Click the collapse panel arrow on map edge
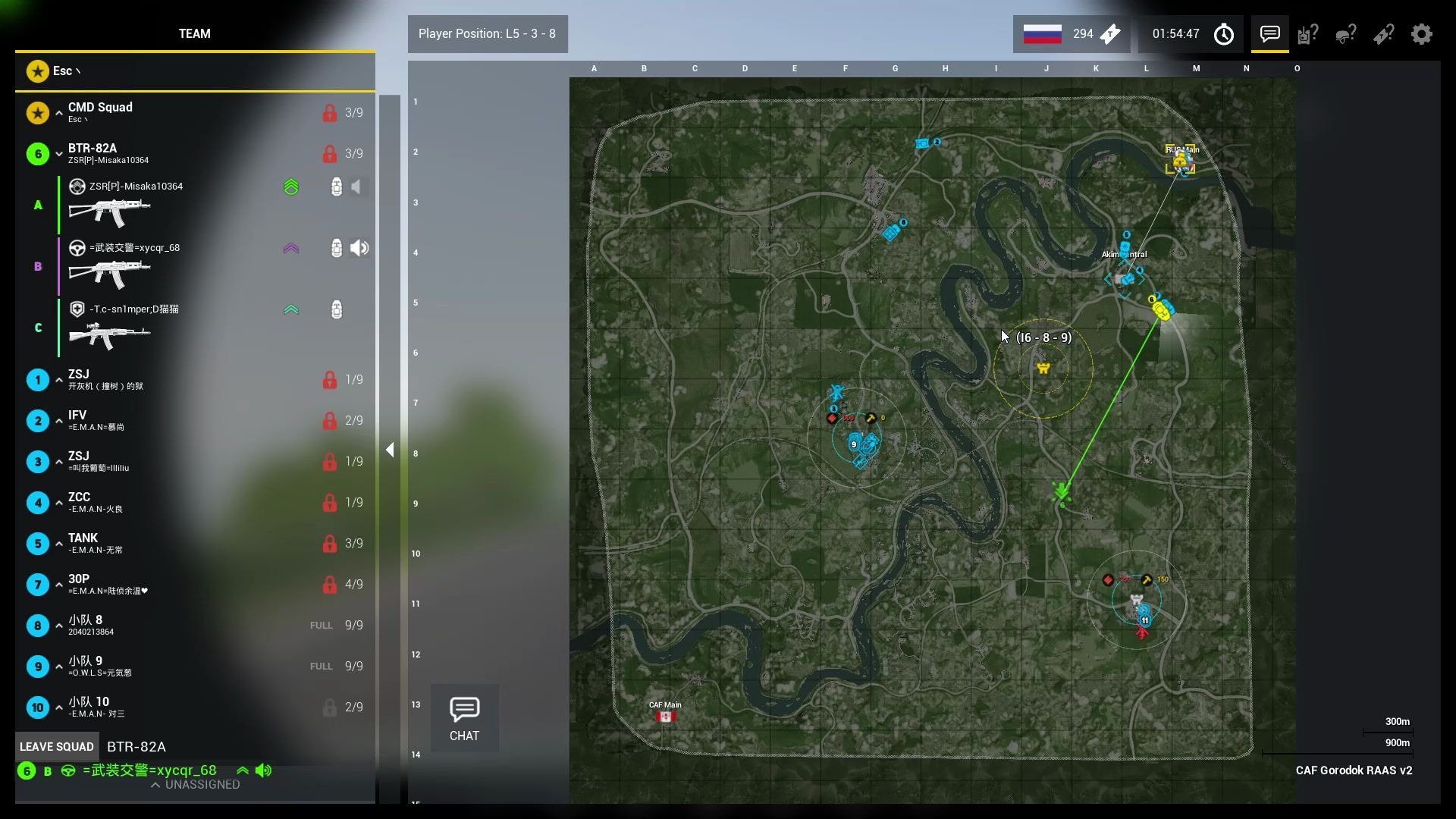This screenshot has width=1456, height=819. (390, 450)
